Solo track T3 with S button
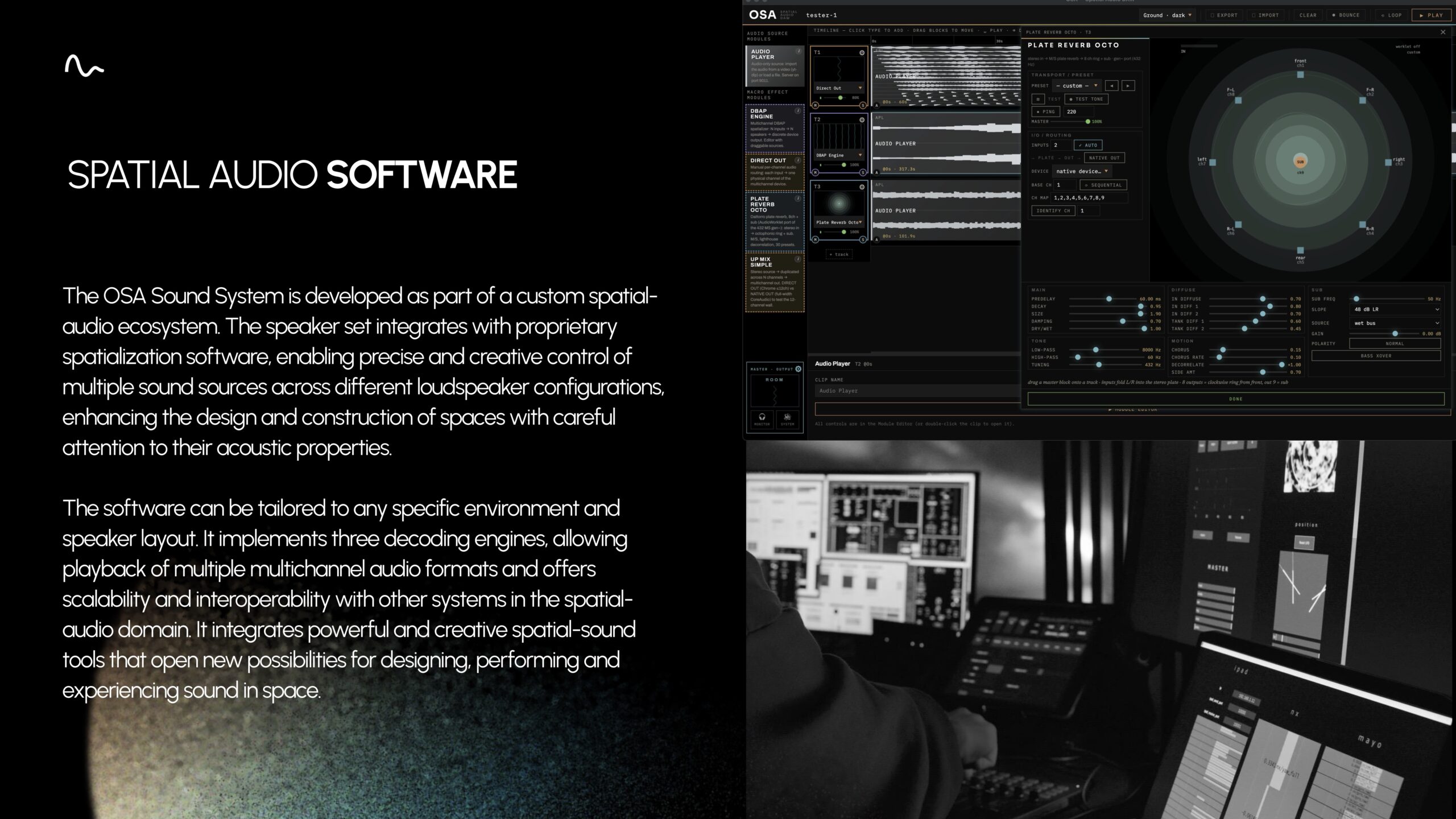Viewport: 1456px width, 819px height. click(863, 239)
